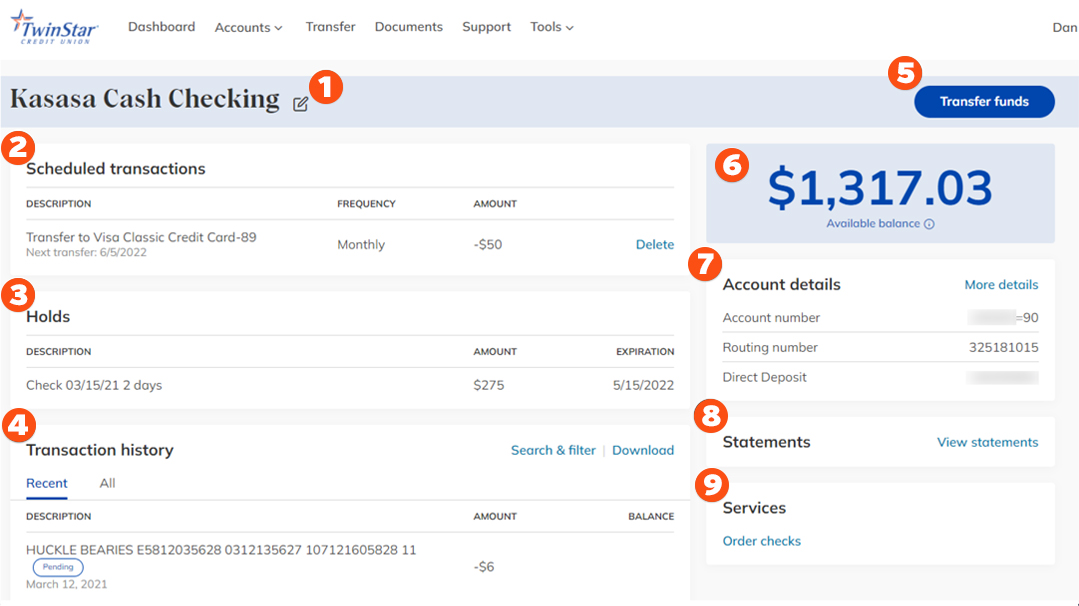Click the Transfer funds button
Image resolution: width=1079 pixels, height=606 pixels.
pyautogui.click(x=984, y=102)
